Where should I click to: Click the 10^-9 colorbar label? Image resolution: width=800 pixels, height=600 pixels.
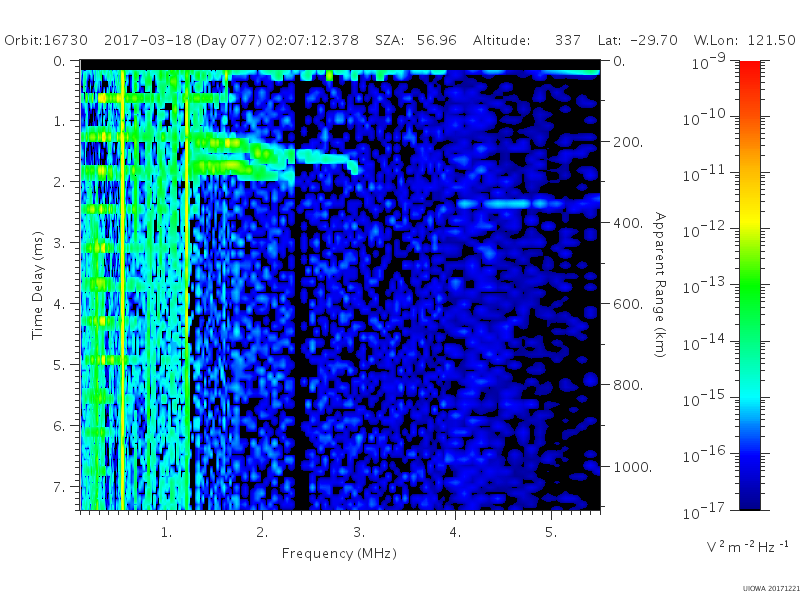coord(709,62)
